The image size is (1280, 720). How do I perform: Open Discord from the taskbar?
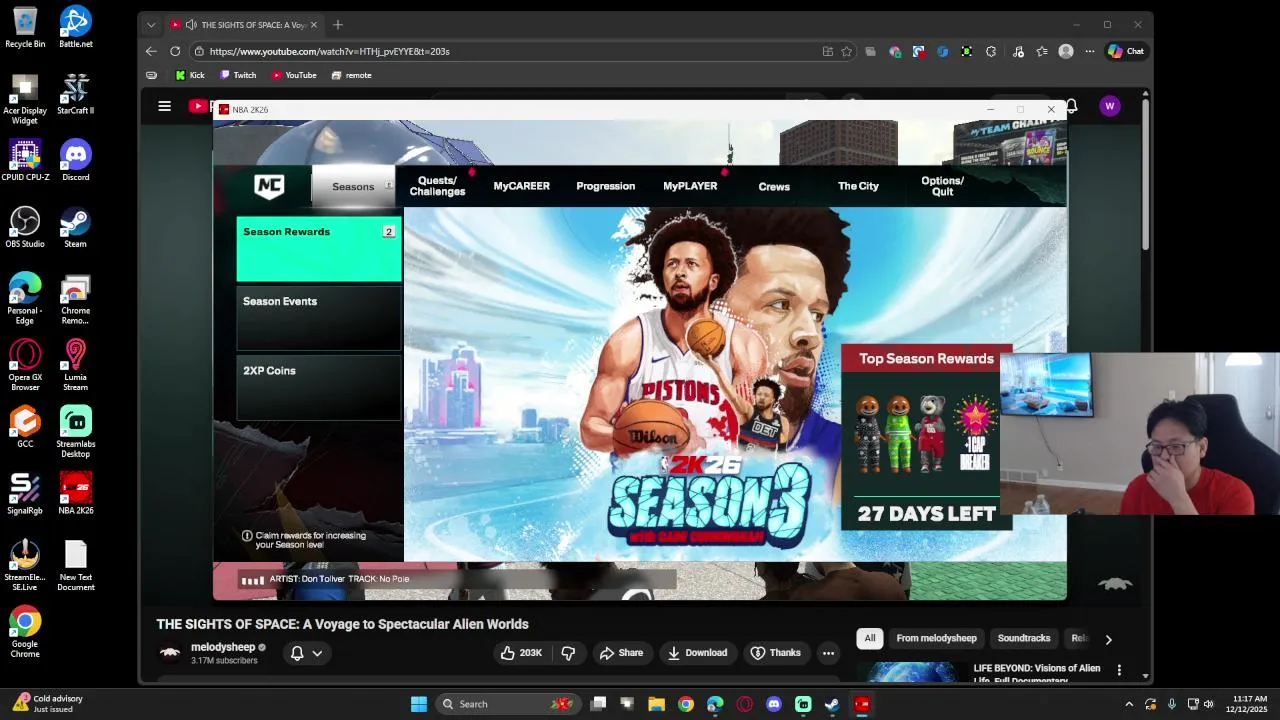(774, 704)
